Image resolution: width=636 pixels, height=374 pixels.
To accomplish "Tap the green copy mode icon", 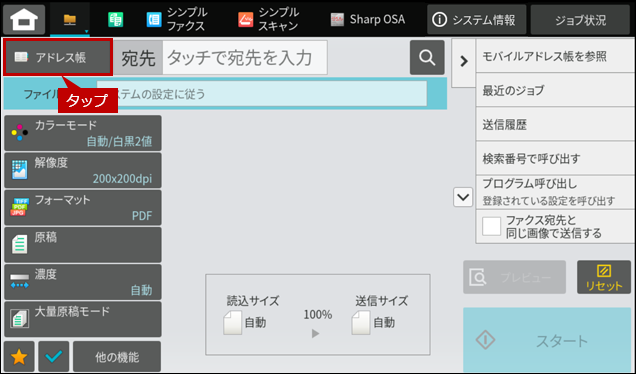I will click(x=116, y=19).
